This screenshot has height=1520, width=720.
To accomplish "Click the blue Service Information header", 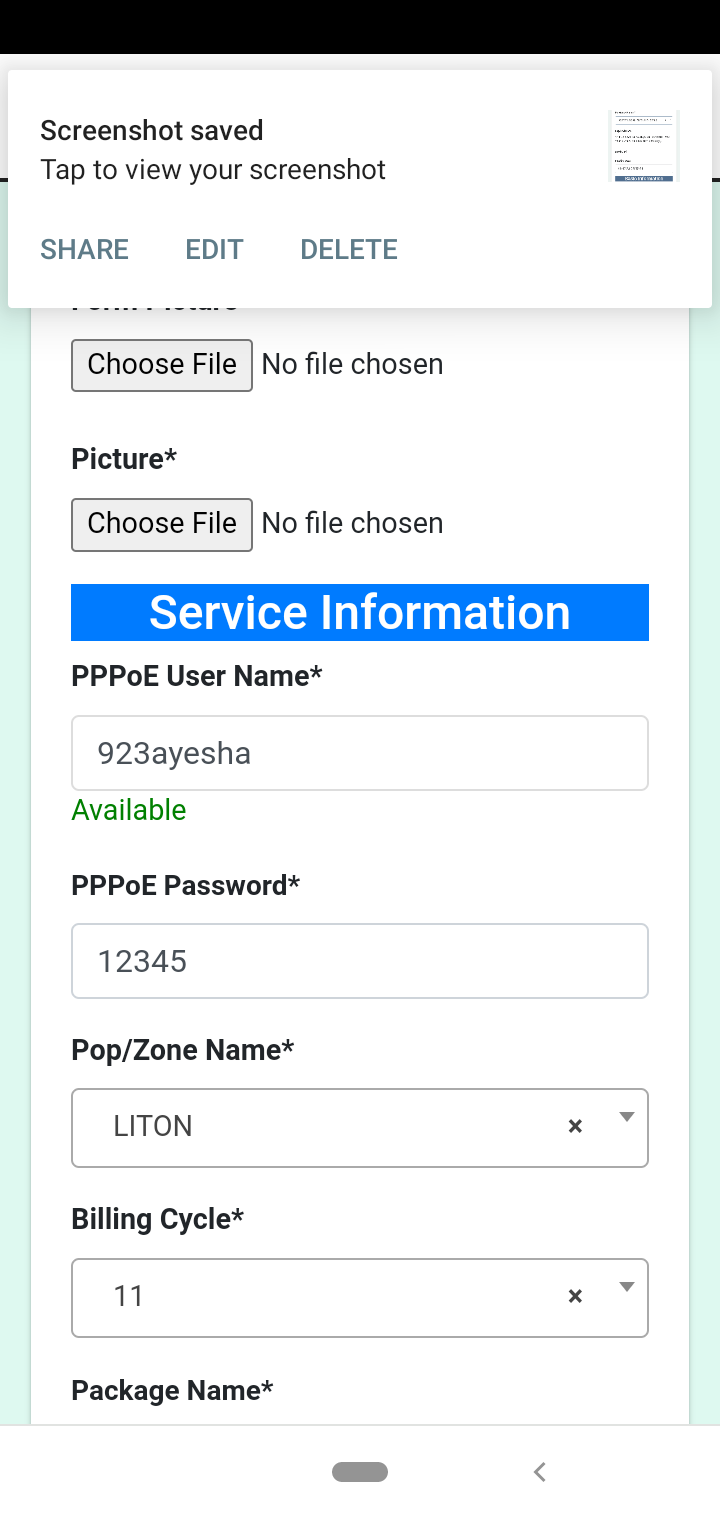I will point(360,612).
